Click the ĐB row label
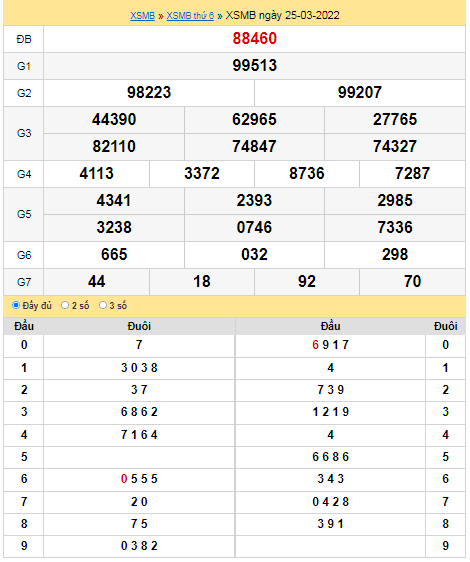Image resolution: width=470 pixels, height=562 pixels. 24,39
